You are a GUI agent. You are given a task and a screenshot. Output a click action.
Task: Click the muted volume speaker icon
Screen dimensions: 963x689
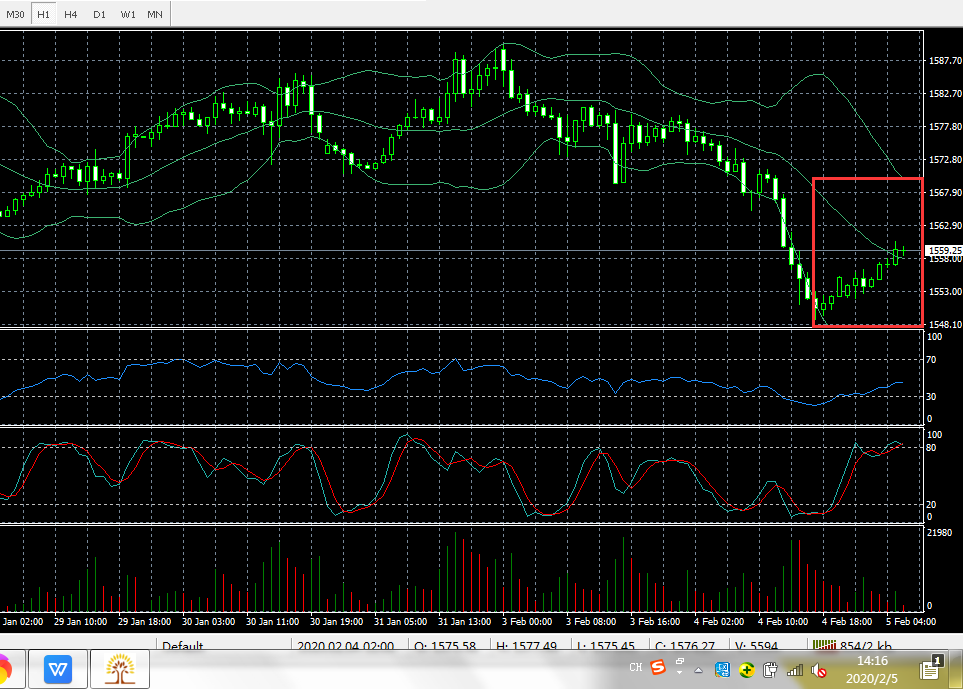click(818, 669)
